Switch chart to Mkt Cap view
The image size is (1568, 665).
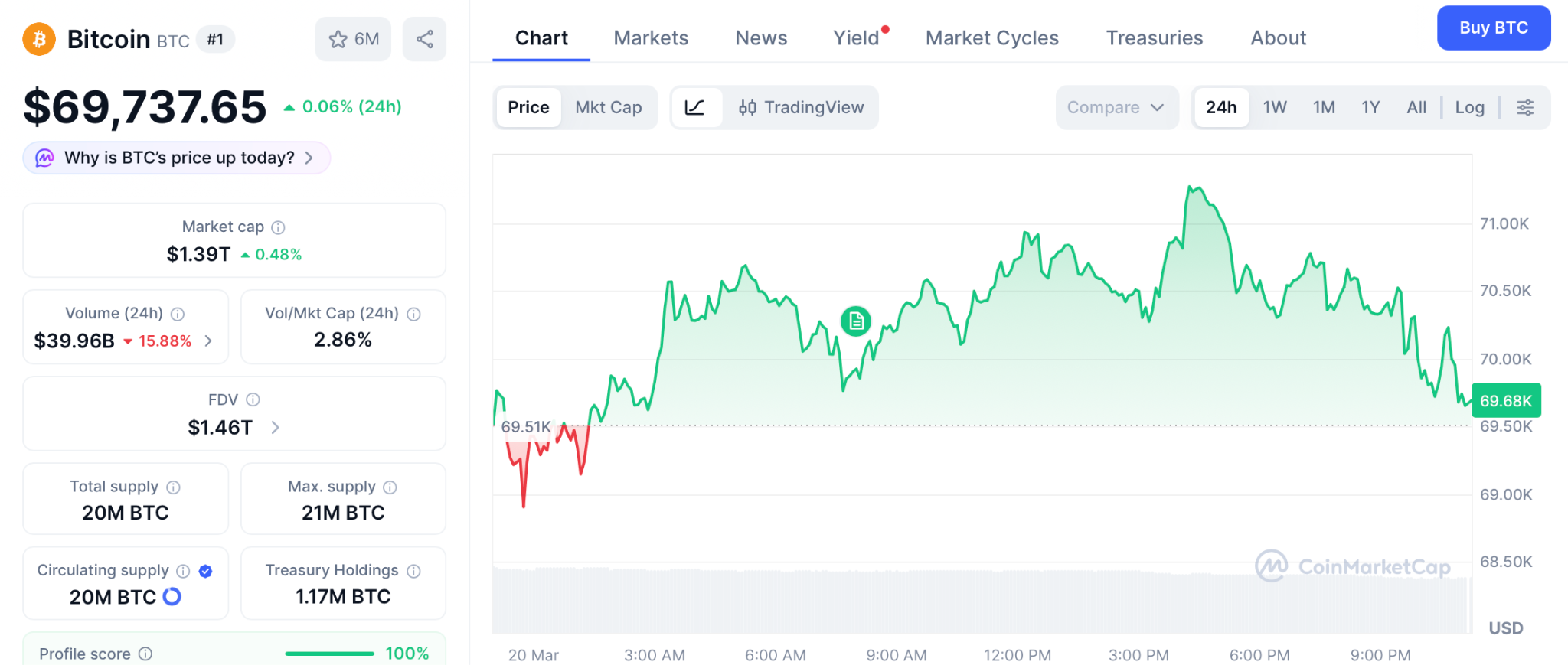[x=608, y=107]
